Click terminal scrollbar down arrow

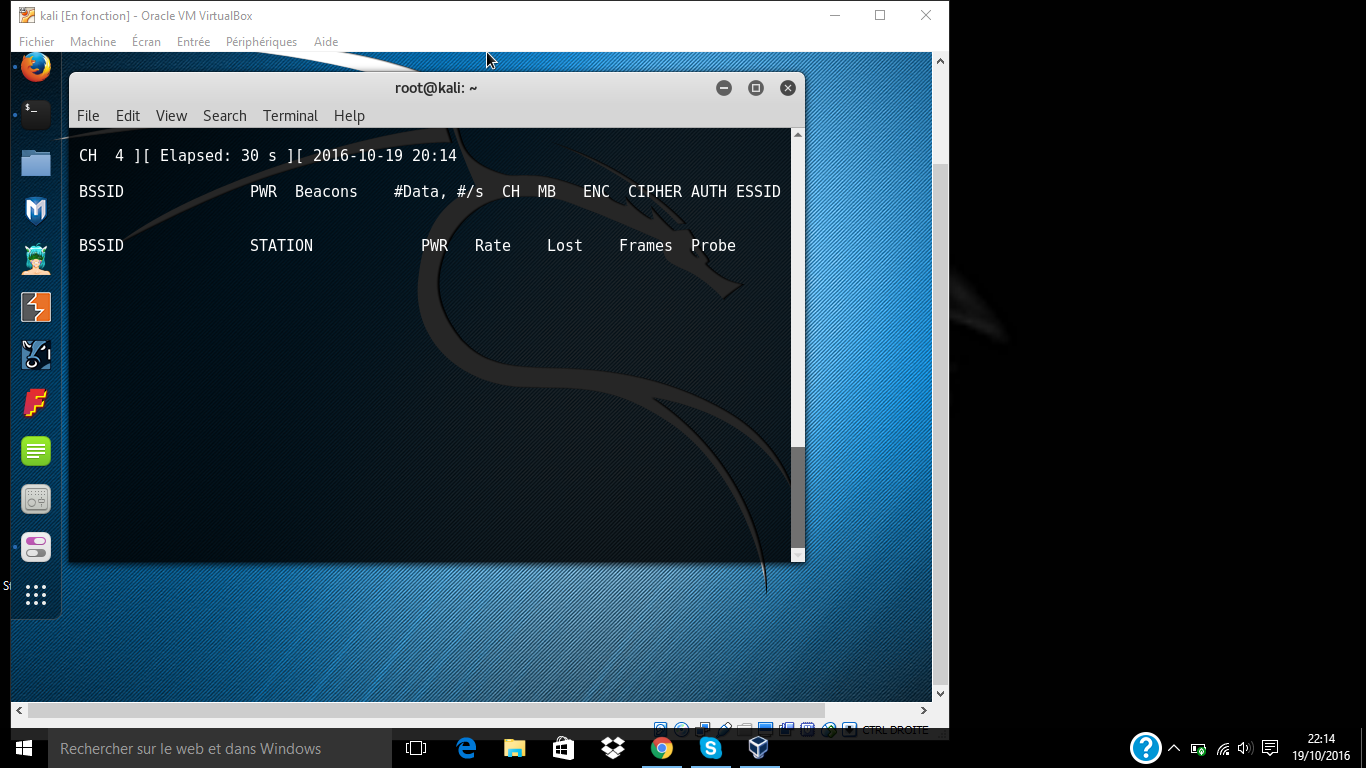pyautogui.click(x=797, y=554)
